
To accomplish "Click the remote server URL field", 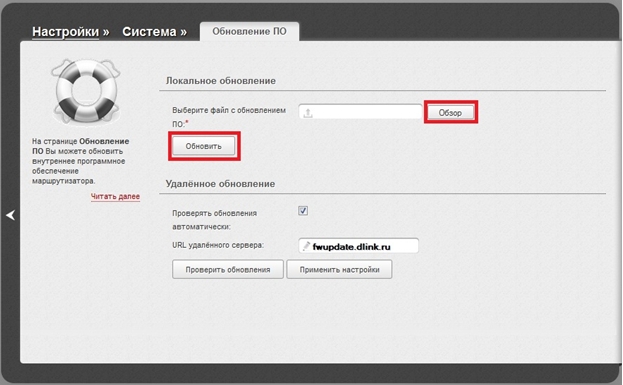I will point(358,246).
